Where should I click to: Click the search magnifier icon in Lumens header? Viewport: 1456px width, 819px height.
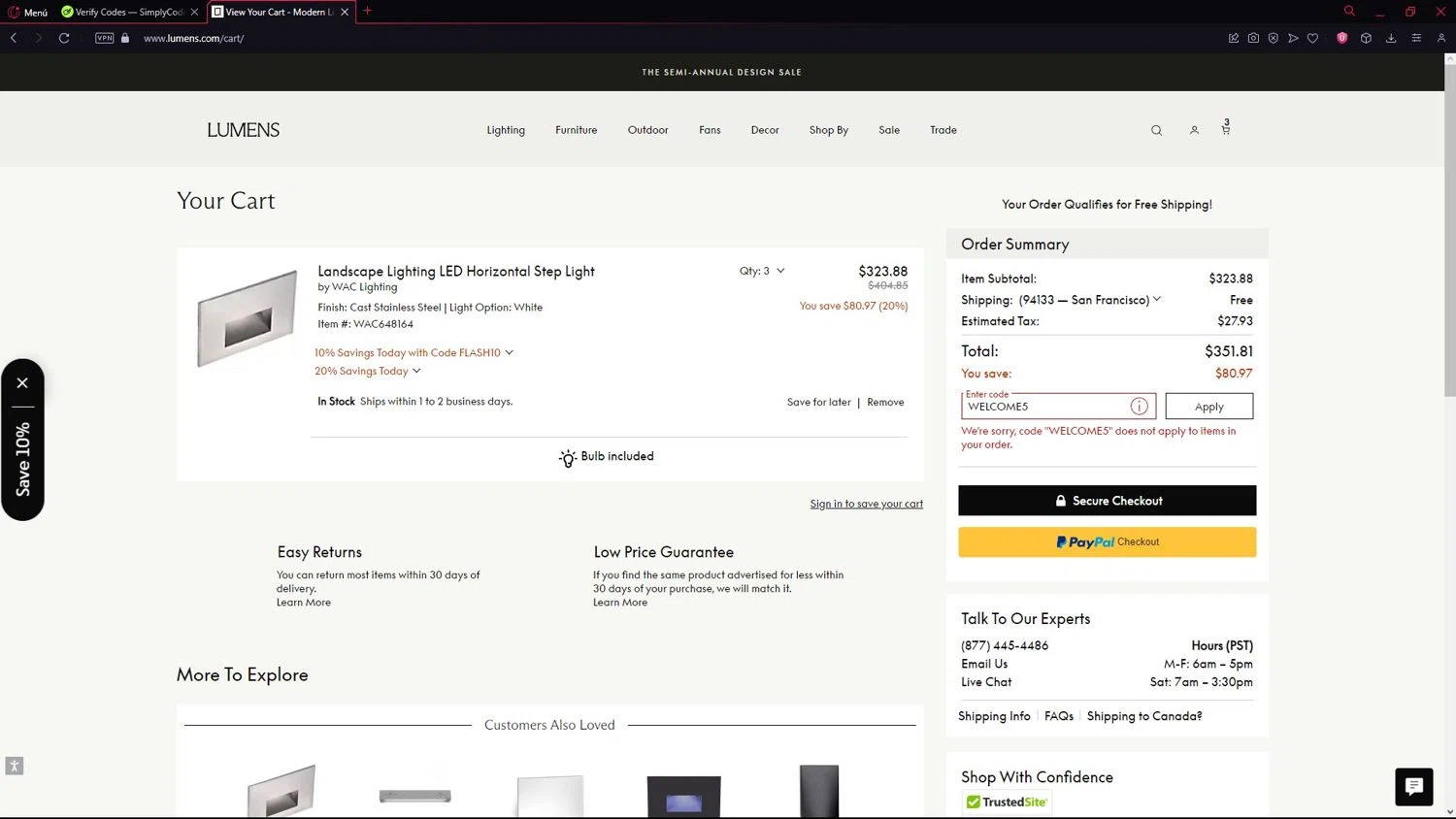pyautogui.click(x=1156, y=130)
